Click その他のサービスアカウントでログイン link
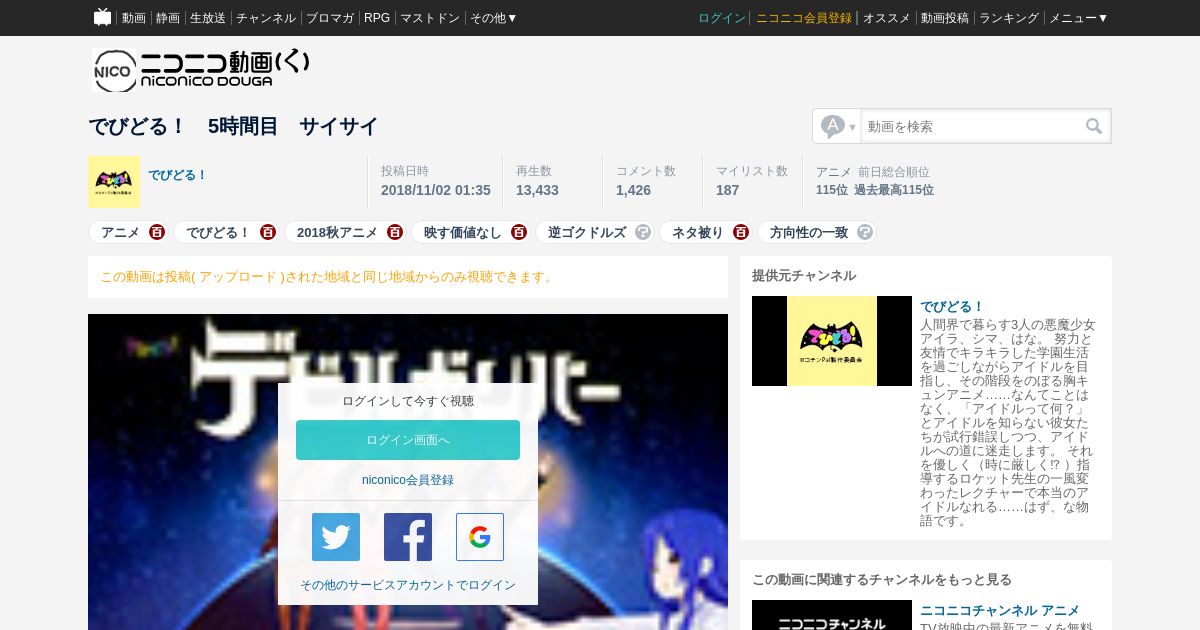 click(x=408, y=585)
